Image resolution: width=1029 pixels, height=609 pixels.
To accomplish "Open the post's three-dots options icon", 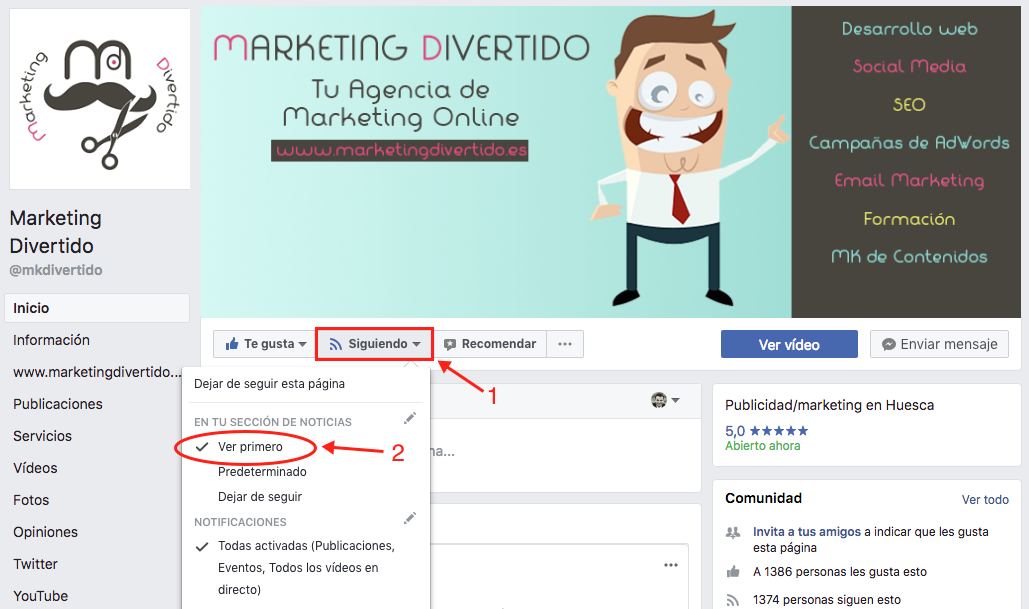I will 671,565.
